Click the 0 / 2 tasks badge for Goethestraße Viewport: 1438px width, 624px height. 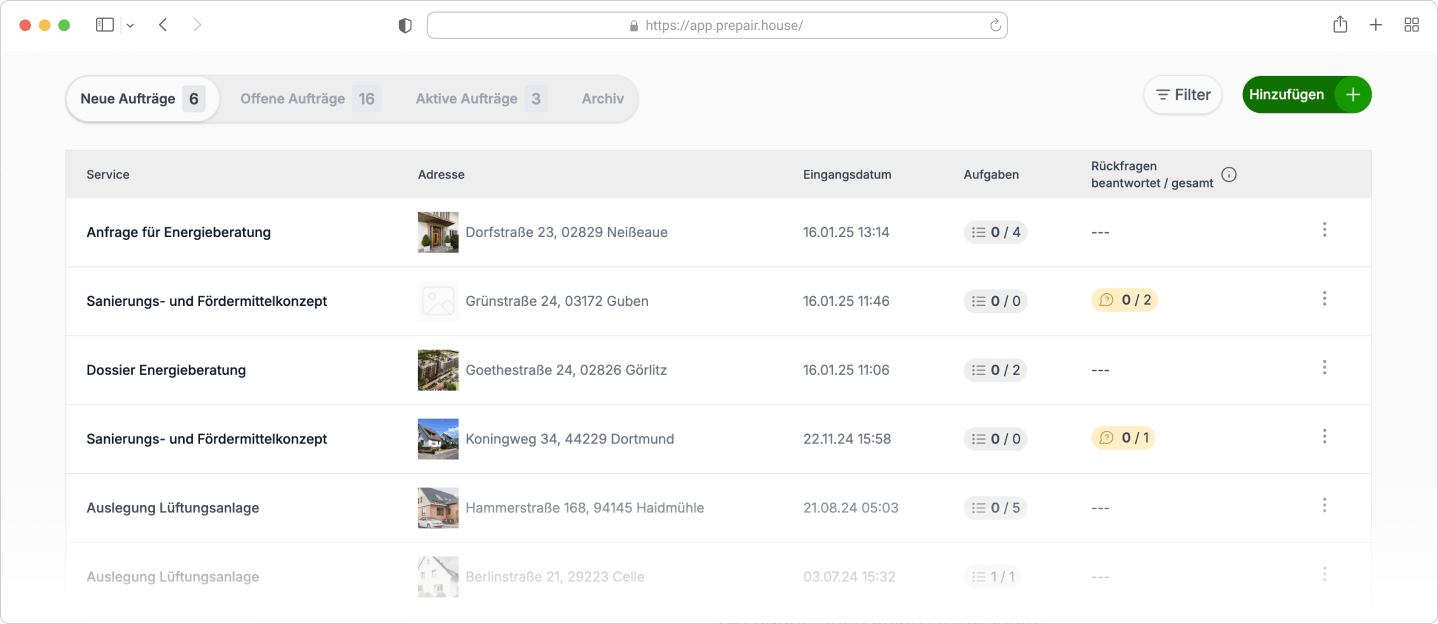(996, 370)
